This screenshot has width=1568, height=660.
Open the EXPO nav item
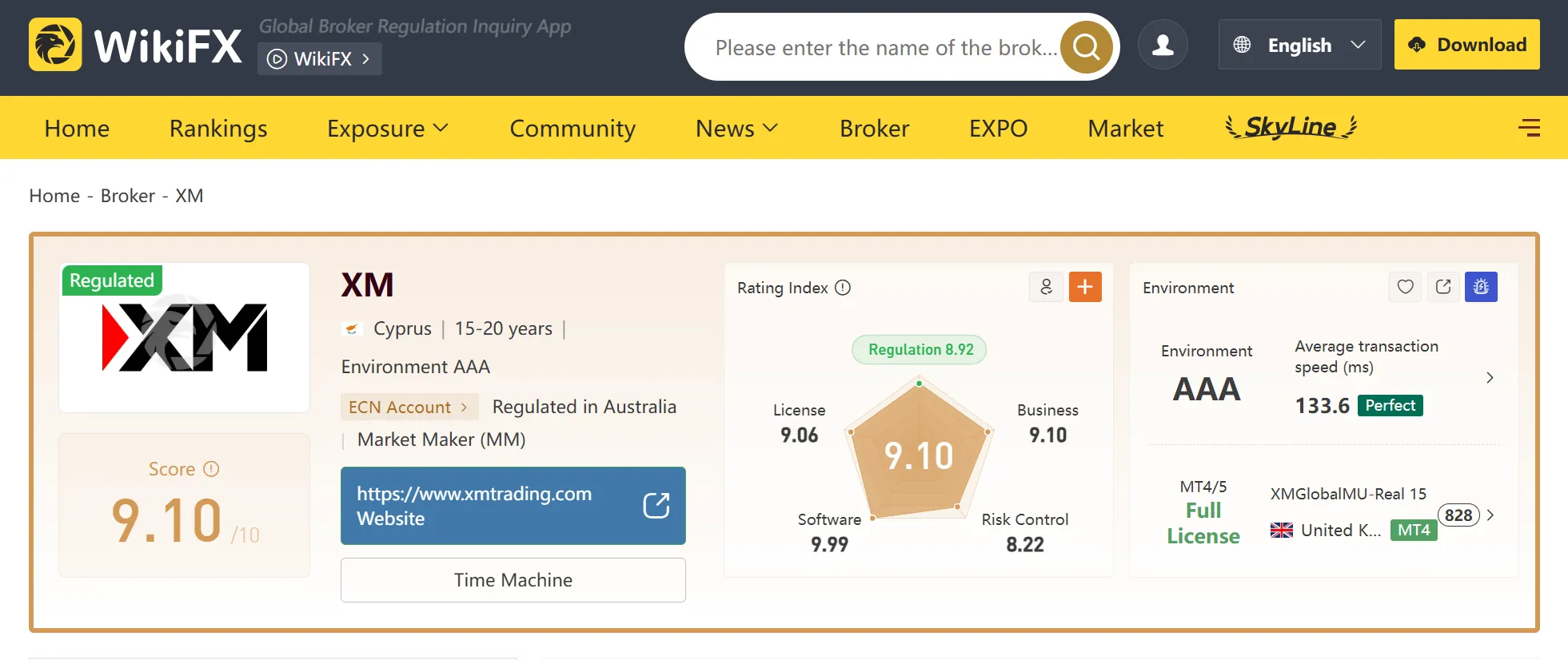pyautogui.click(x=999, y=128)
